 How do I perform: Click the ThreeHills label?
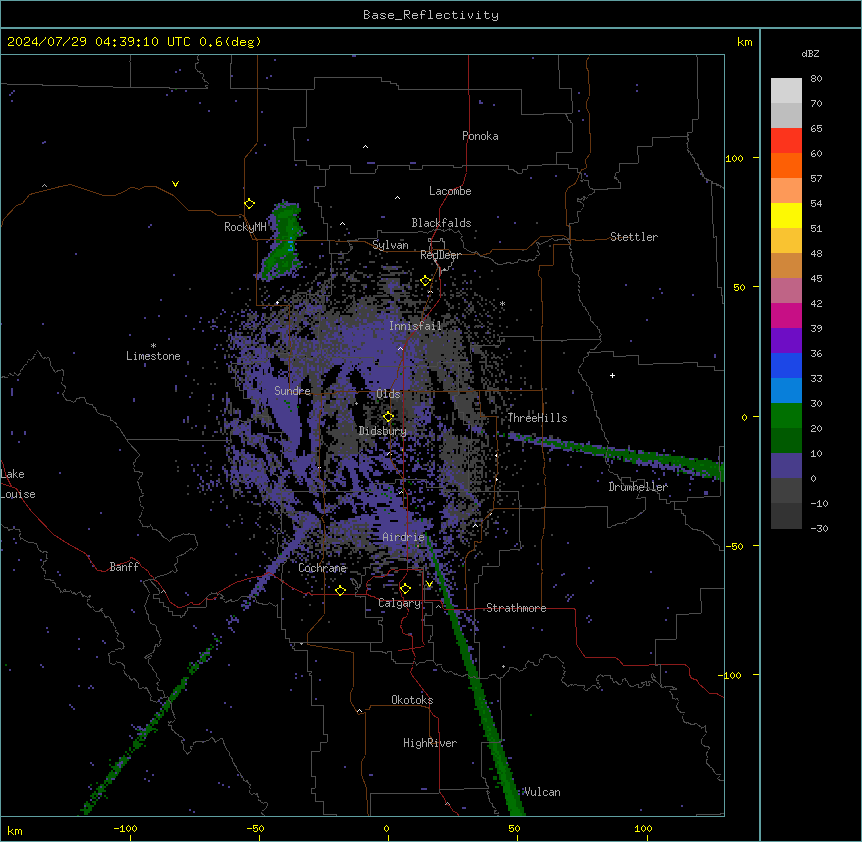tap(537, 418)
